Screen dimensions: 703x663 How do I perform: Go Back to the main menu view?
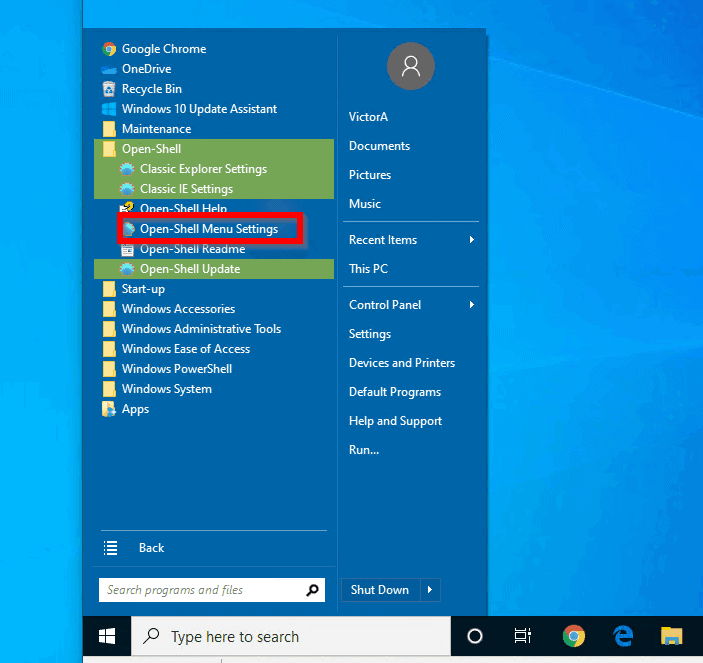click(151, 548)
